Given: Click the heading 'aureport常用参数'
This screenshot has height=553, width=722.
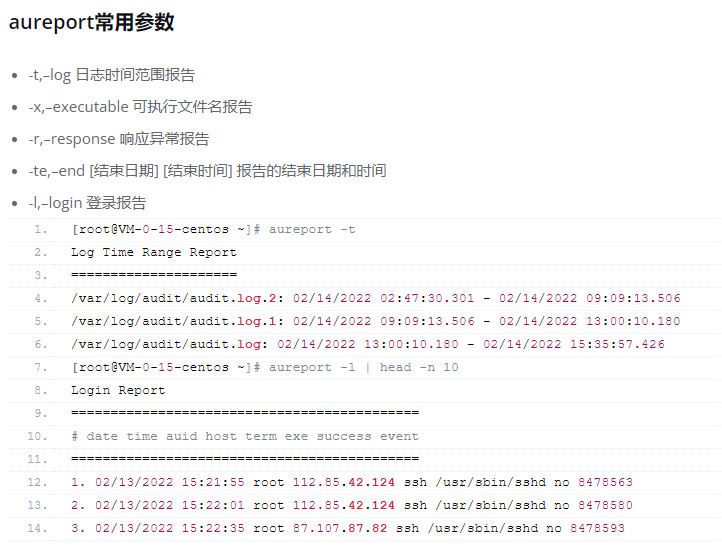Looking at the screenshot, I should (91, 22).
